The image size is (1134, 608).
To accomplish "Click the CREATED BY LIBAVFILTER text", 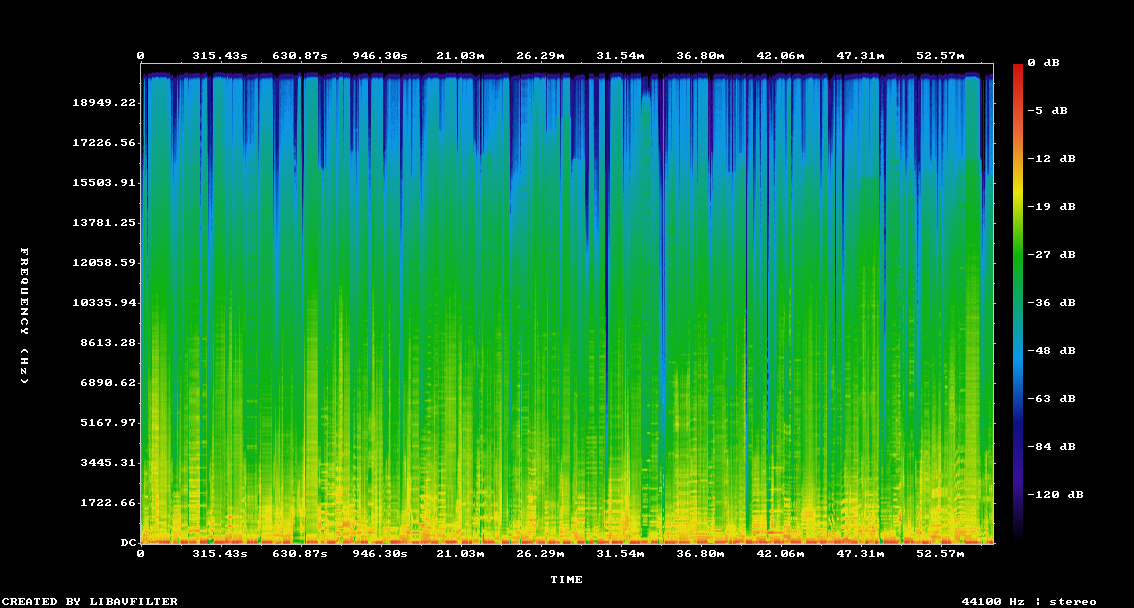I will tap(91, 601).
